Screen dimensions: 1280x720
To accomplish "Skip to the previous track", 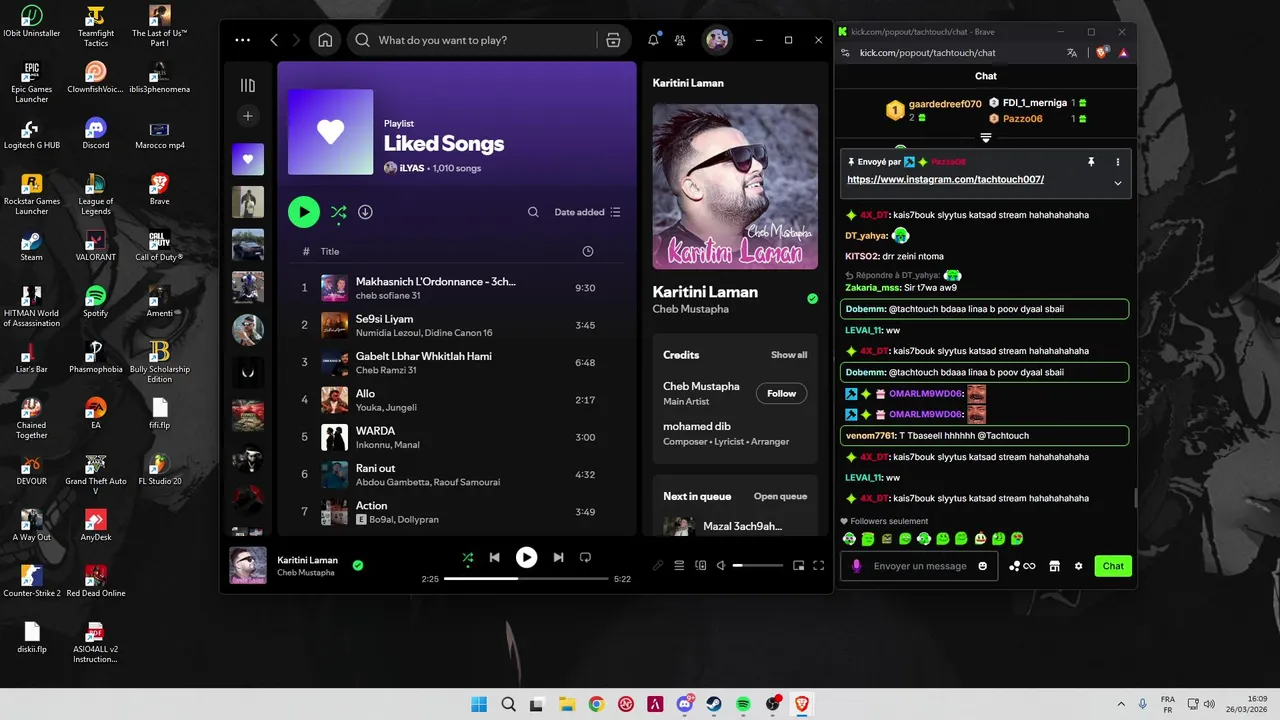I will [x=494, y=557].
